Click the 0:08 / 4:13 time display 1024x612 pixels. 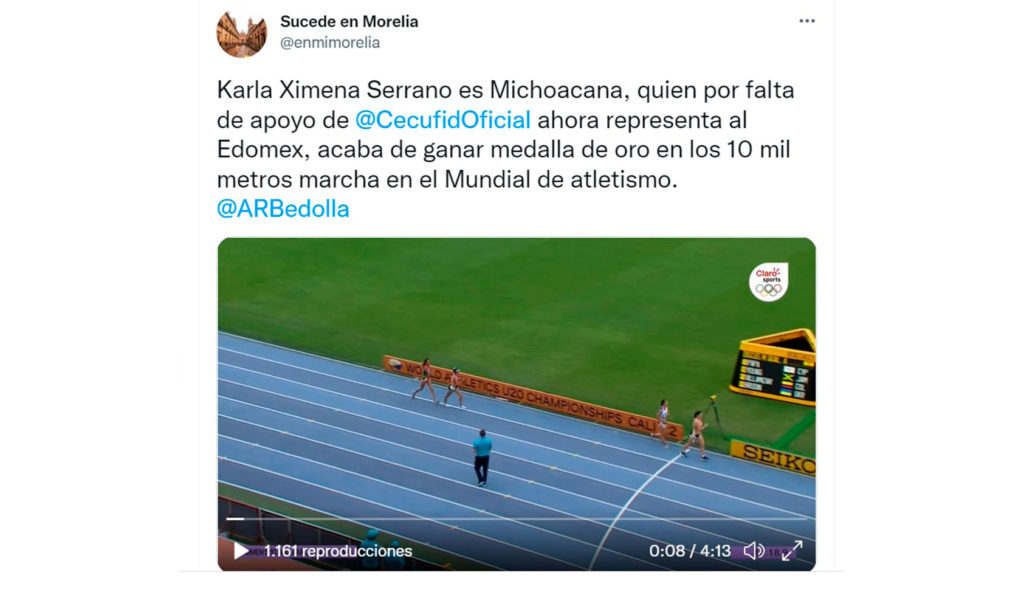[690, 551]
